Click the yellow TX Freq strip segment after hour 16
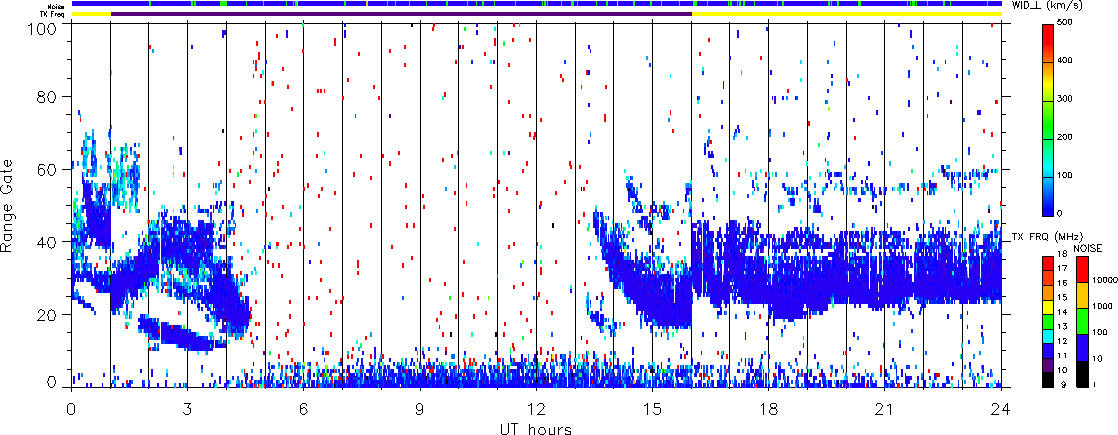 point(846,14)
